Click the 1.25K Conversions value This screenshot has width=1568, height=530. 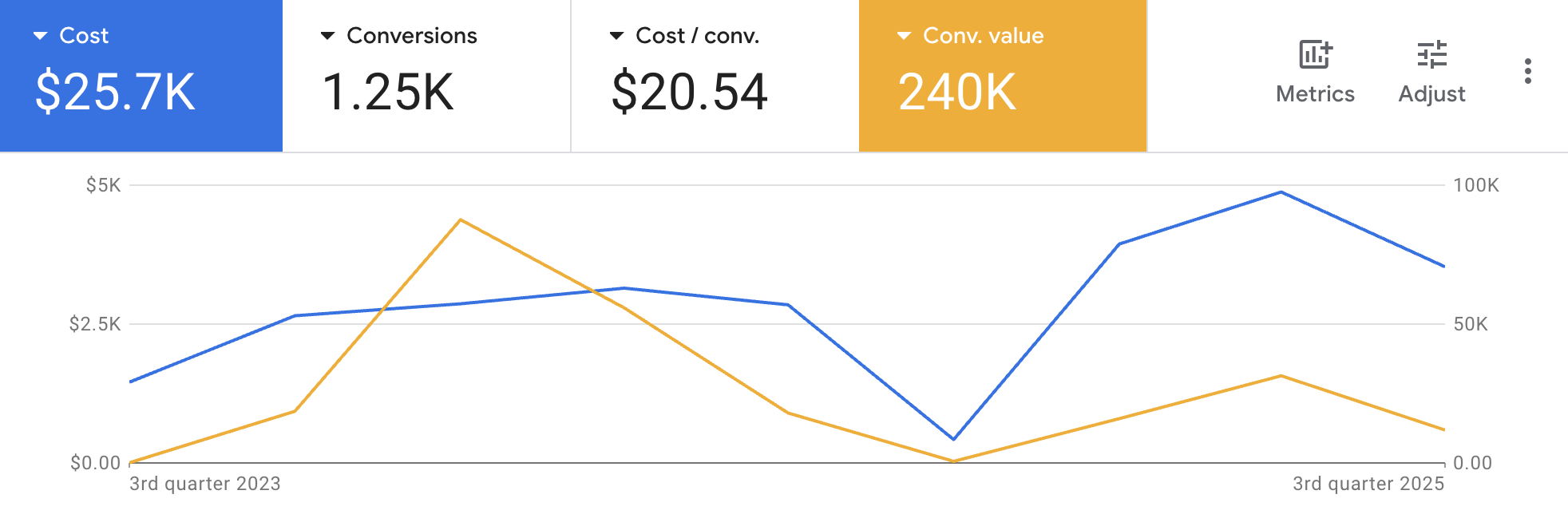(x=388, y=92)
